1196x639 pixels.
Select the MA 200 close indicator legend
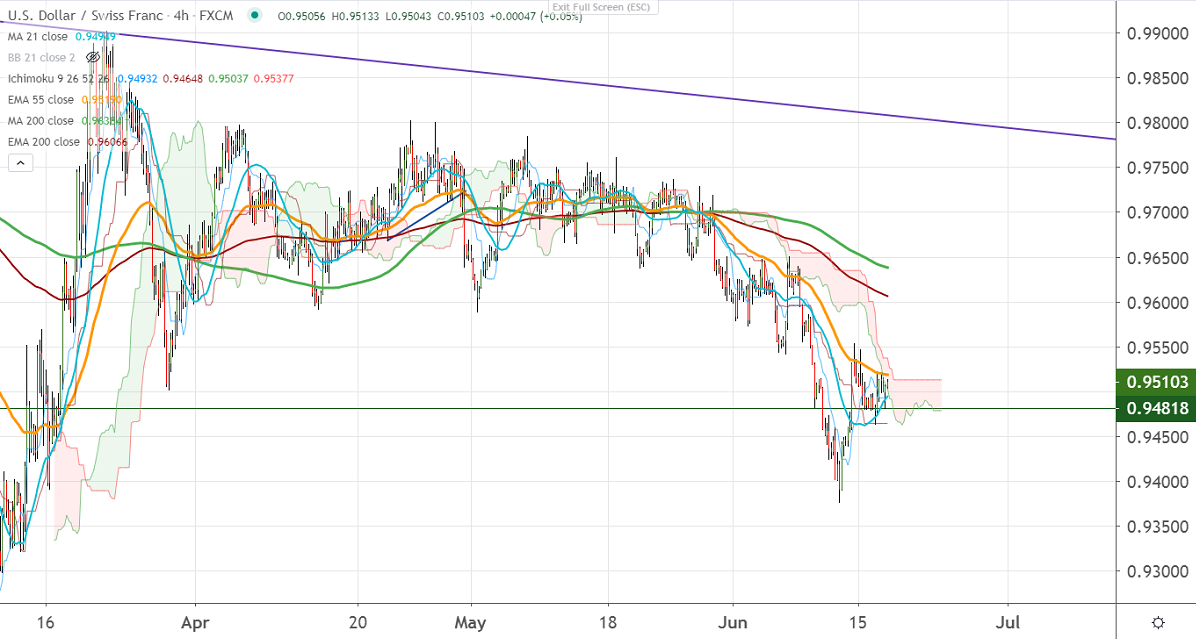tap(41, 120)
